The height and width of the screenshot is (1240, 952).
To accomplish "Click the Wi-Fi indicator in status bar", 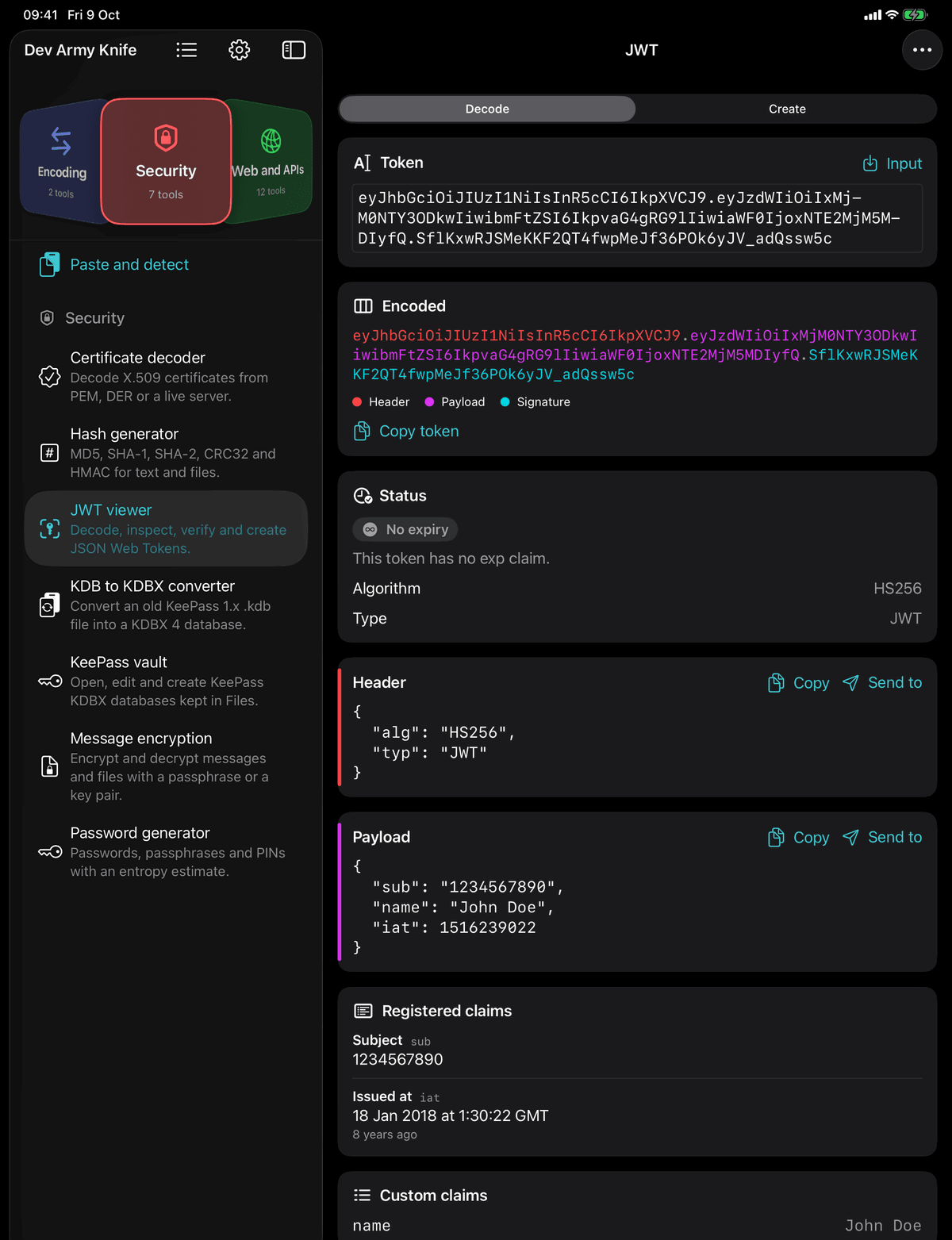I will pyautogui.click(x=892, y=15).
